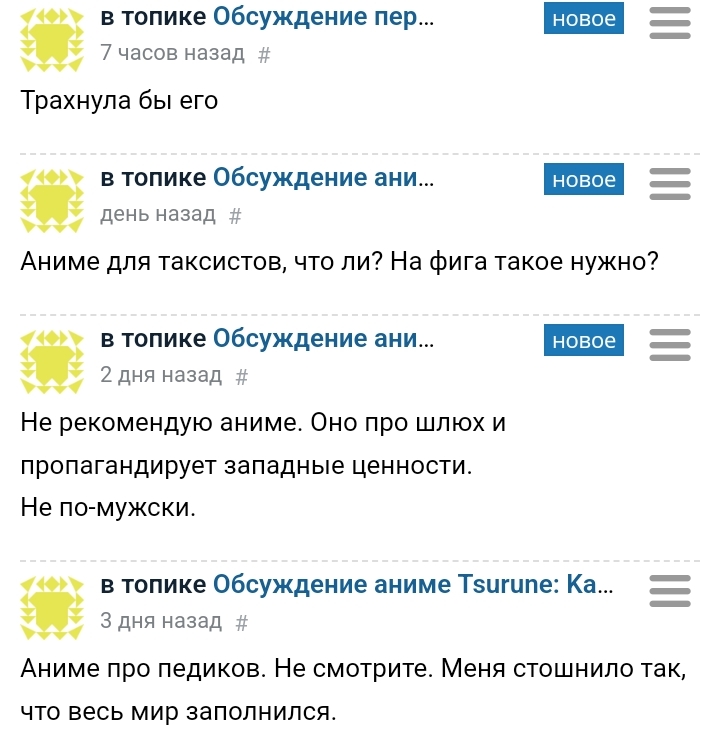Open hamburger menu on Tsurune comment

(670, 590)
